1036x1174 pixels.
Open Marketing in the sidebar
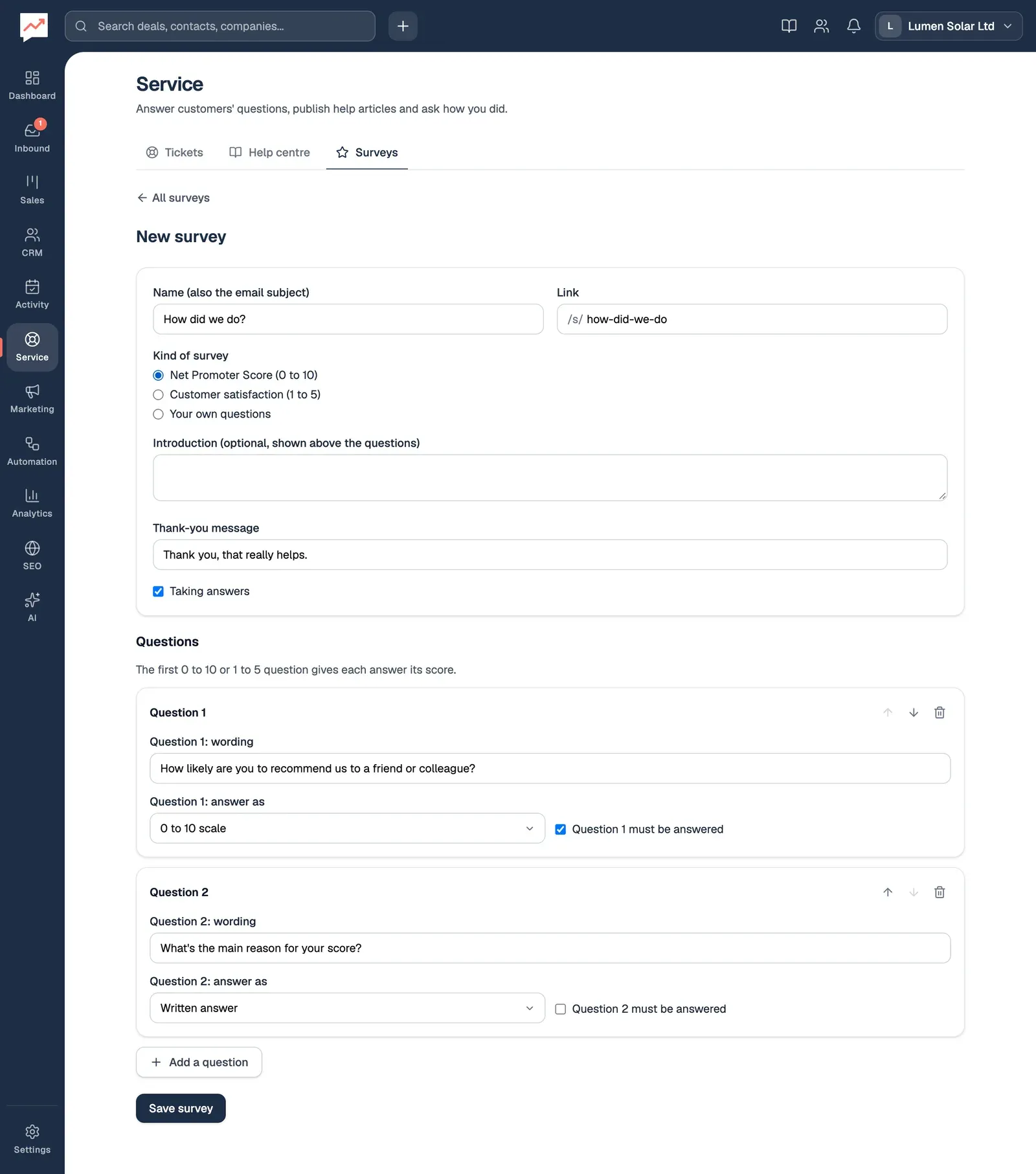tap(32, 399)
